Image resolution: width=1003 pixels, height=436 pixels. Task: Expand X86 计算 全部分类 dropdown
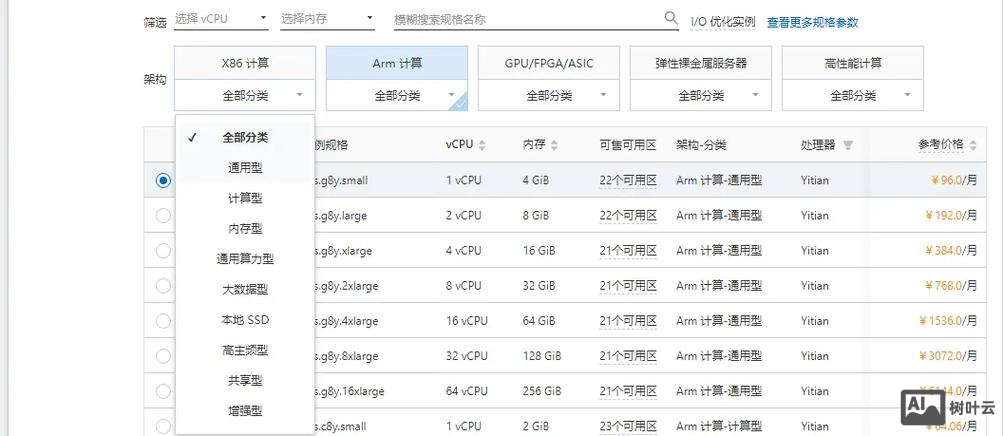[245, 95]
